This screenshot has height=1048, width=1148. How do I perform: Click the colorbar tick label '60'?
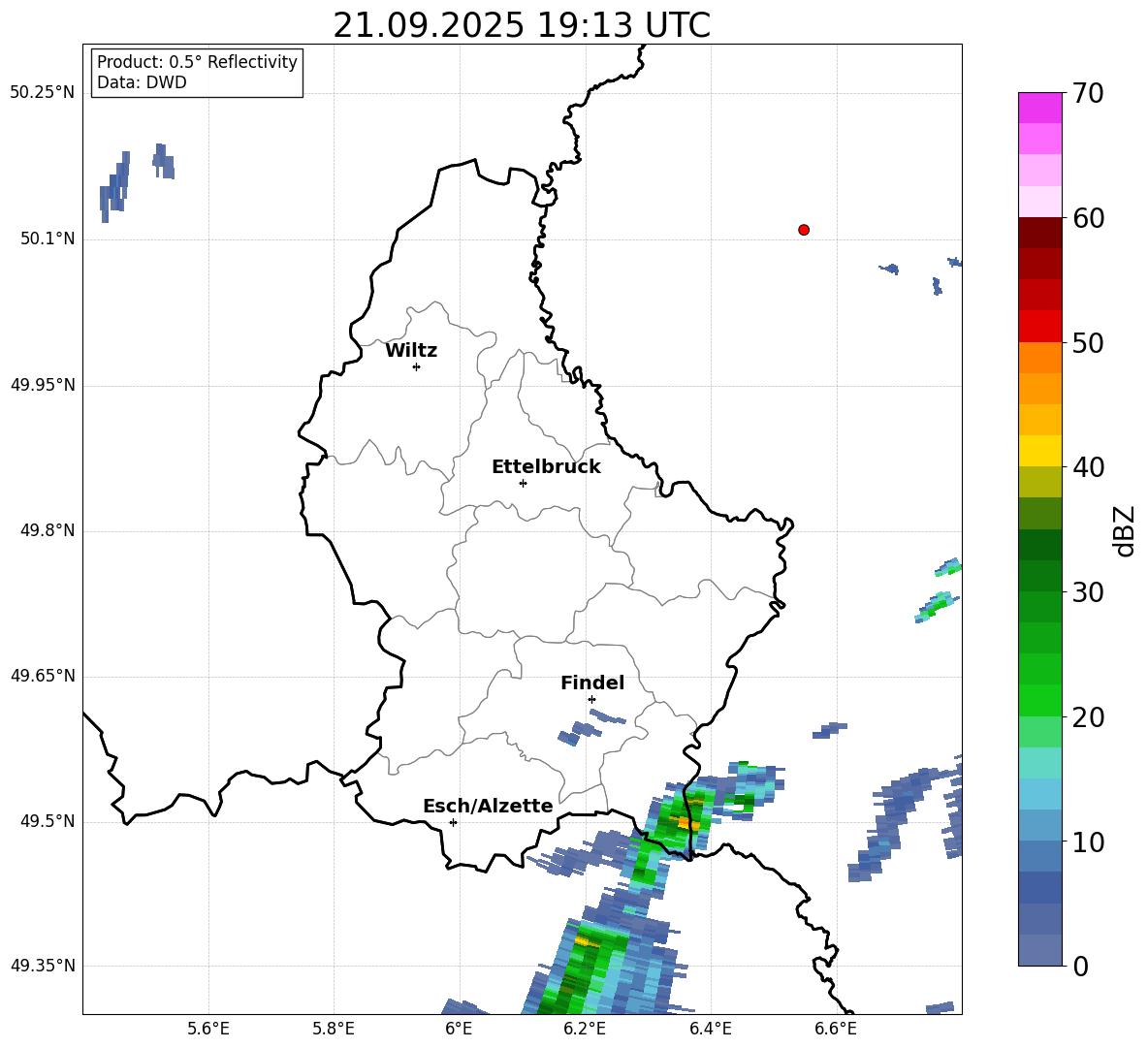click(1088, 218)
